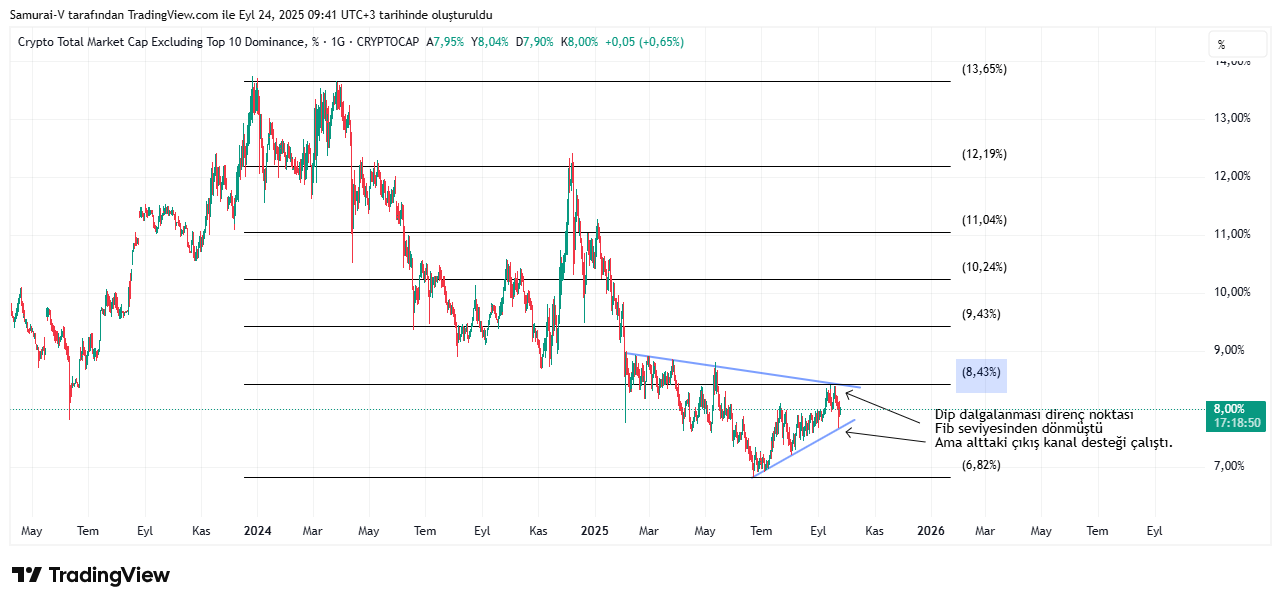Select the descending blue resistance trendline
1281x605 pixels.
click(740, 369)
